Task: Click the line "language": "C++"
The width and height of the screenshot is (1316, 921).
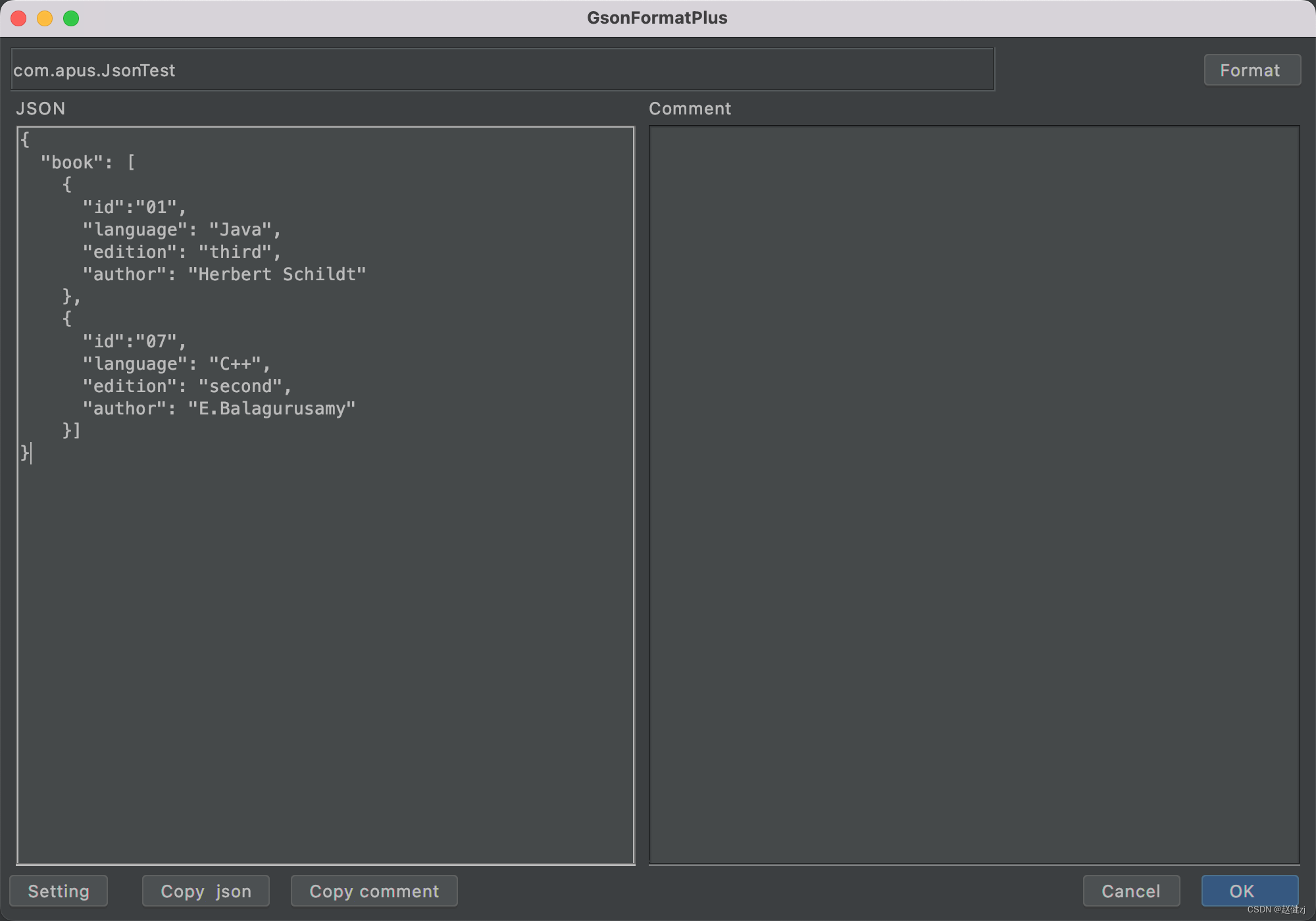Action: click(177, 364)
